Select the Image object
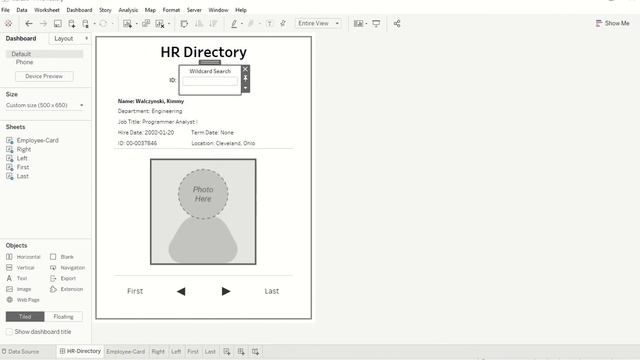 (x=19, y=289)
